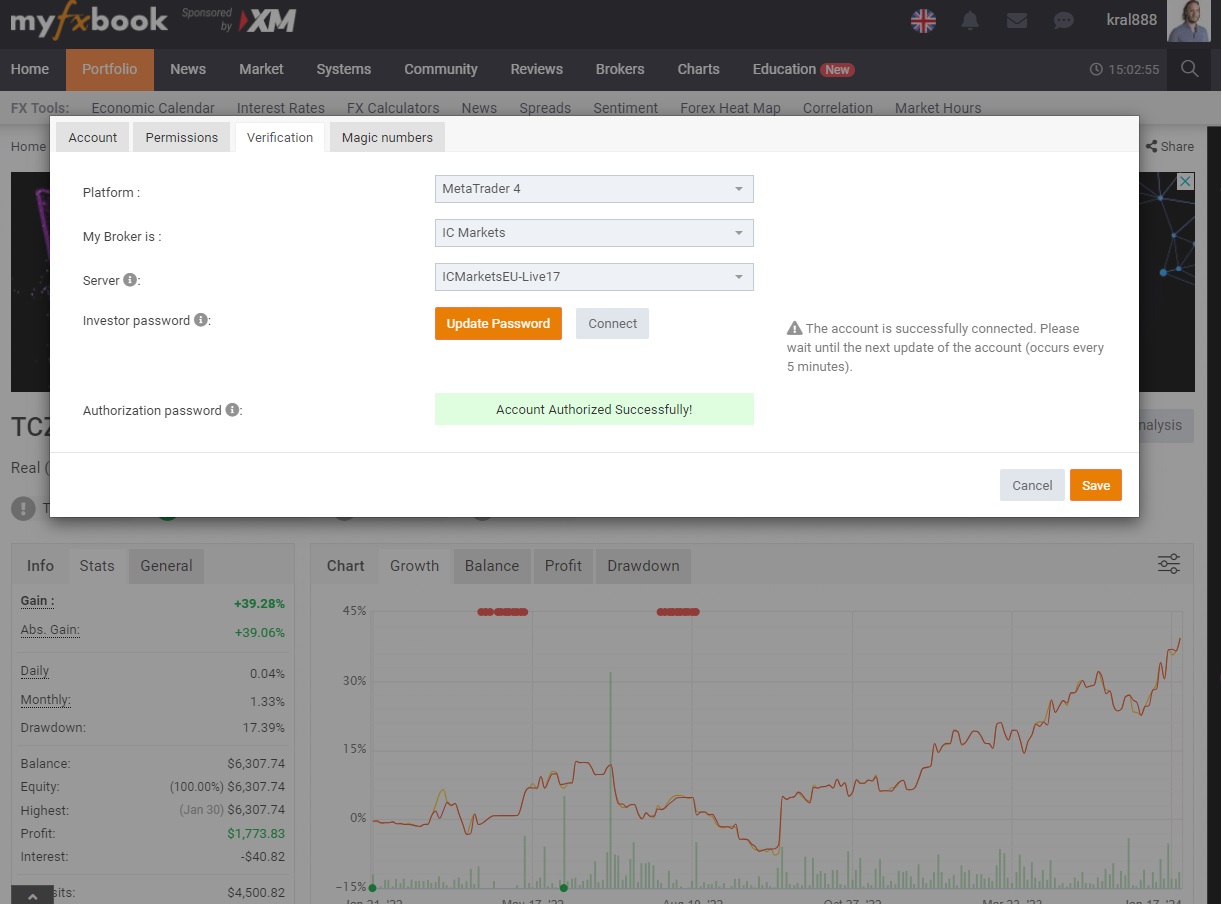Open the Charts menu
The image size is (1222, 904).
698,69
